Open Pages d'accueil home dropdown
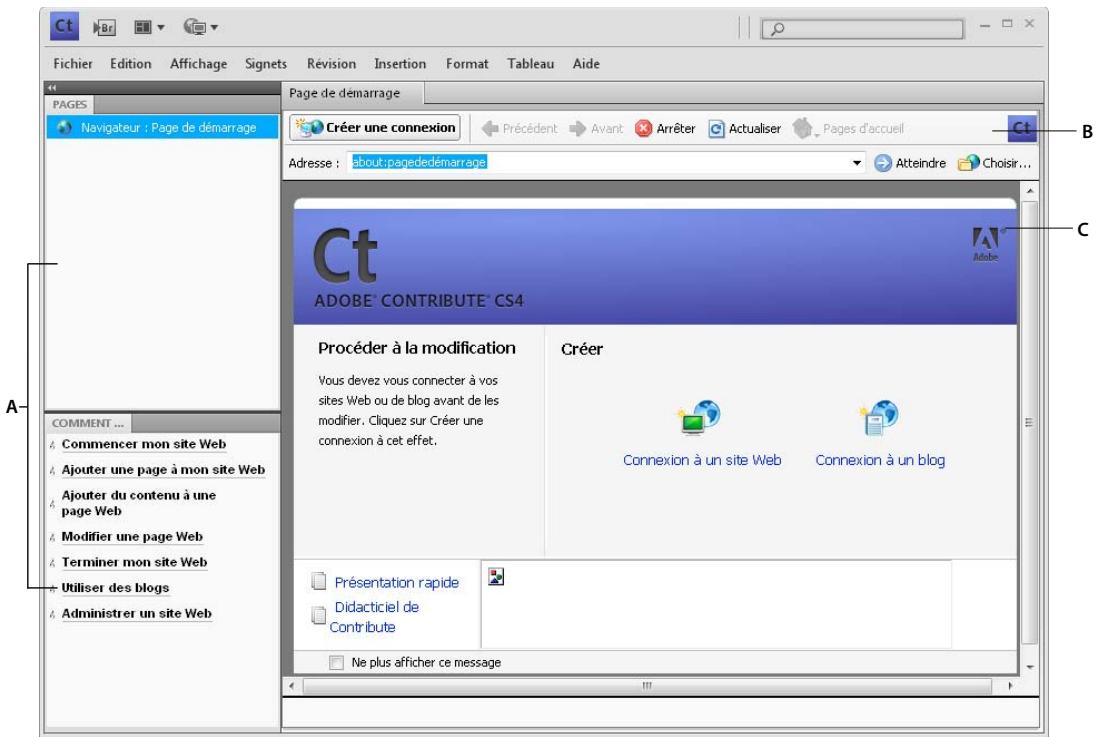The height and width of the screenshot is (737, 1098). click(x=849, y=129)
